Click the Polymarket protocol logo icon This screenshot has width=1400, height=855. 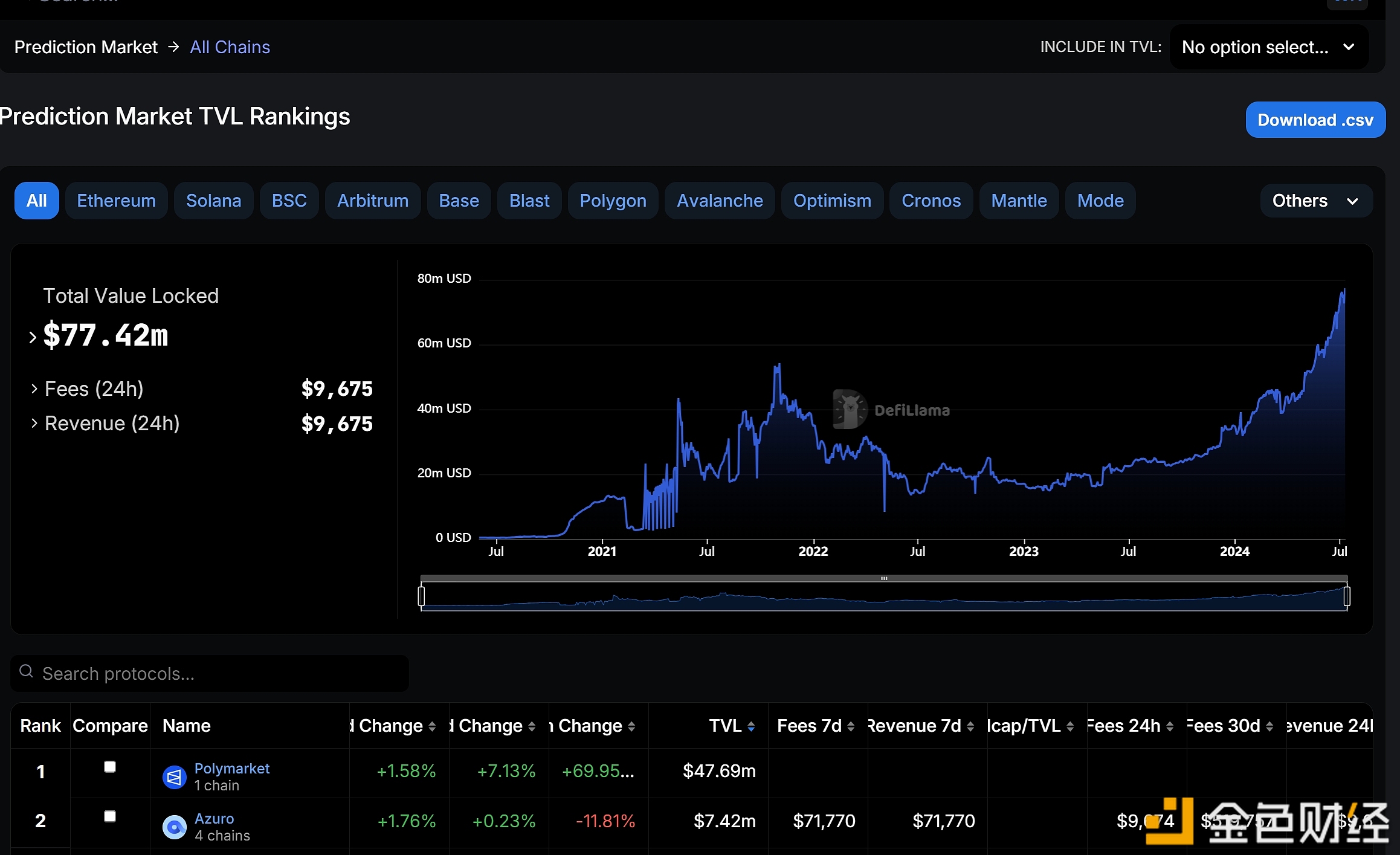point(175,777)
